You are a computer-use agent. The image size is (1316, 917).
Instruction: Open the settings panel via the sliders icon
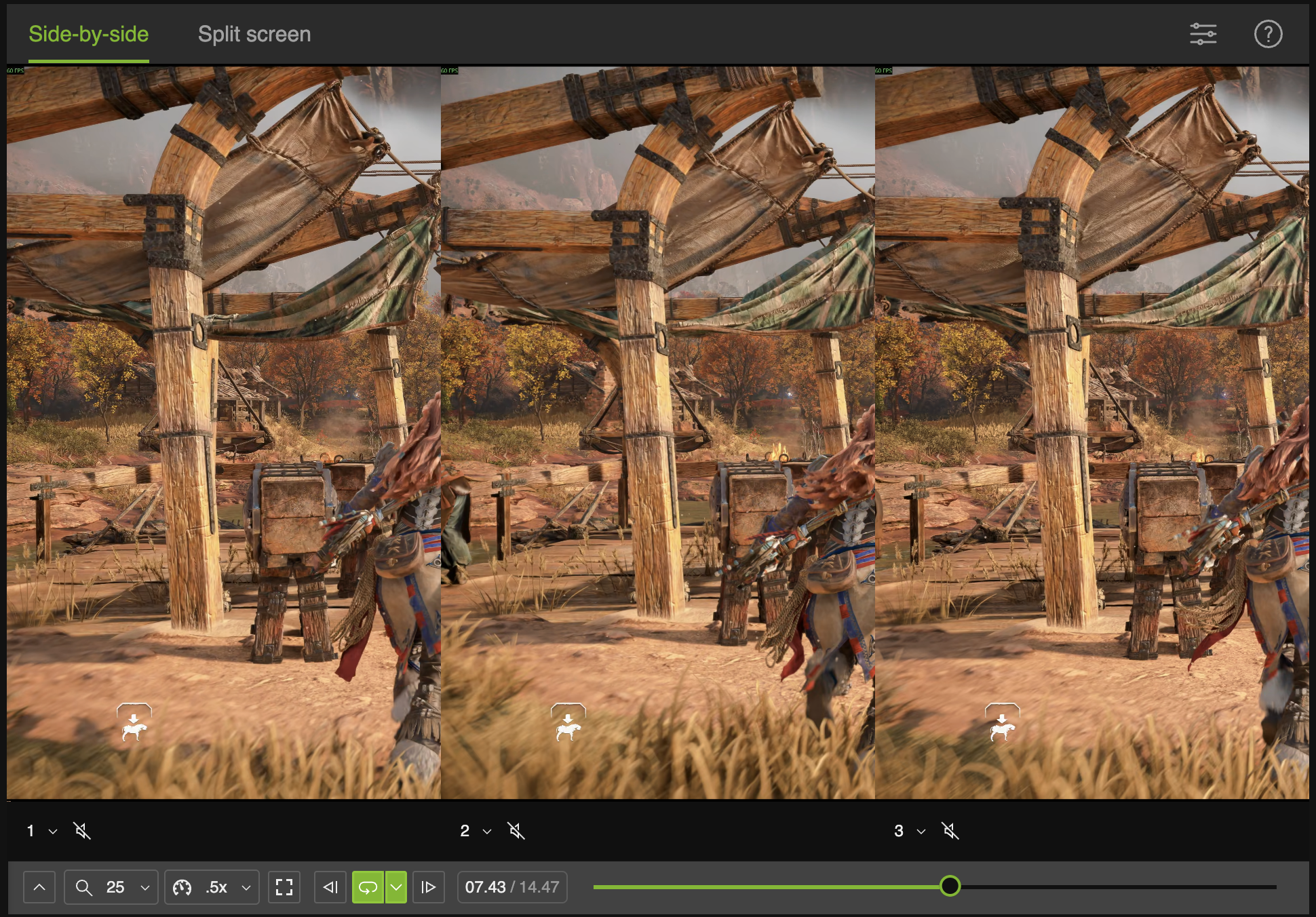coord(1204,34)
